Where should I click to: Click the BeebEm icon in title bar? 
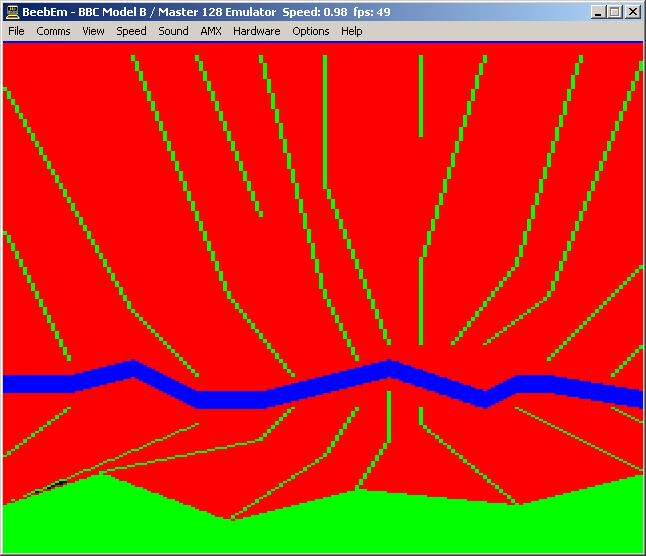click(11, 12)
